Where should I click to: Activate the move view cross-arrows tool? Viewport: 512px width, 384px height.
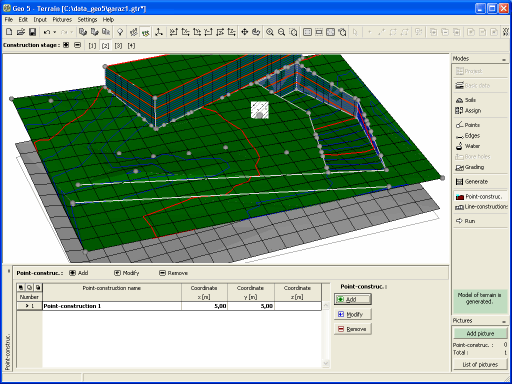244,32
